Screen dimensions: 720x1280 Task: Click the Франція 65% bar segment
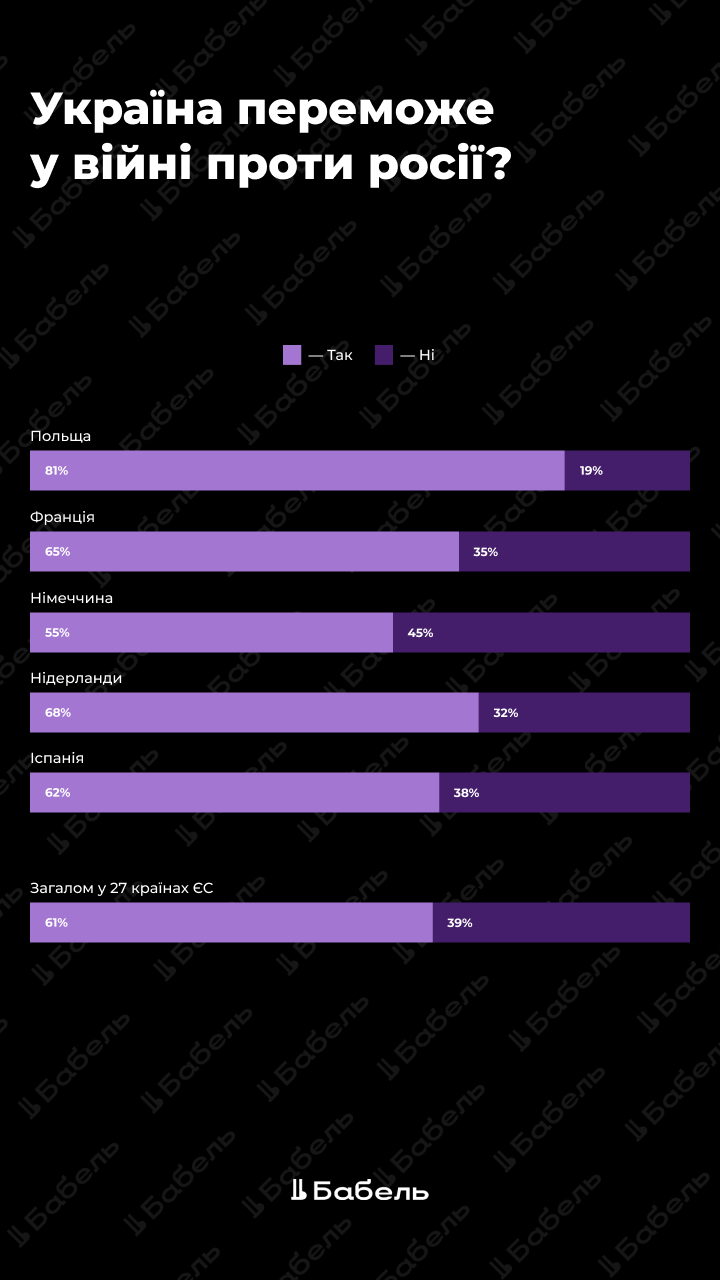[244, 551]
